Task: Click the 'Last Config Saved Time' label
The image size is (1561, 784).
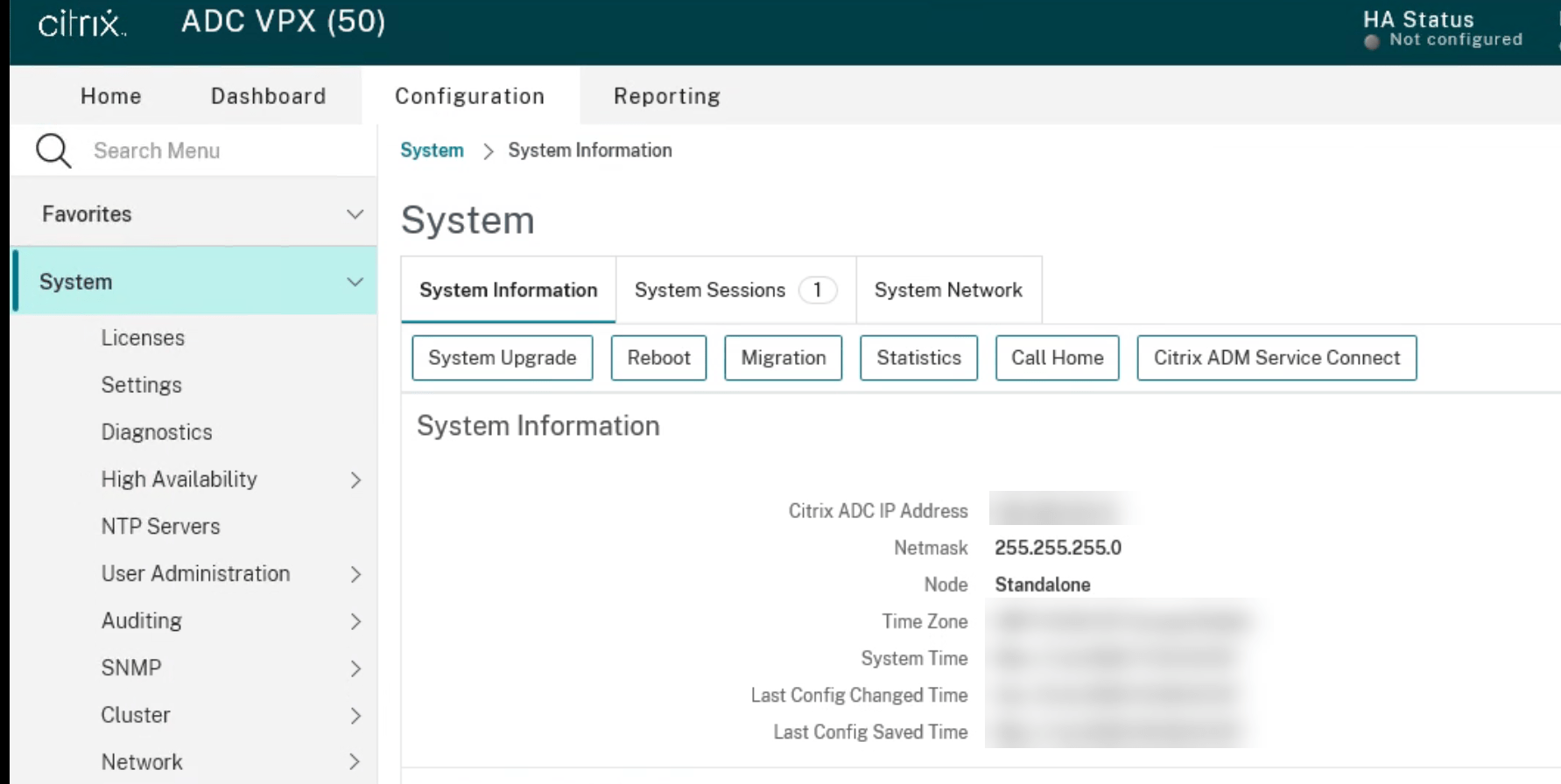Action: [870, 732]
